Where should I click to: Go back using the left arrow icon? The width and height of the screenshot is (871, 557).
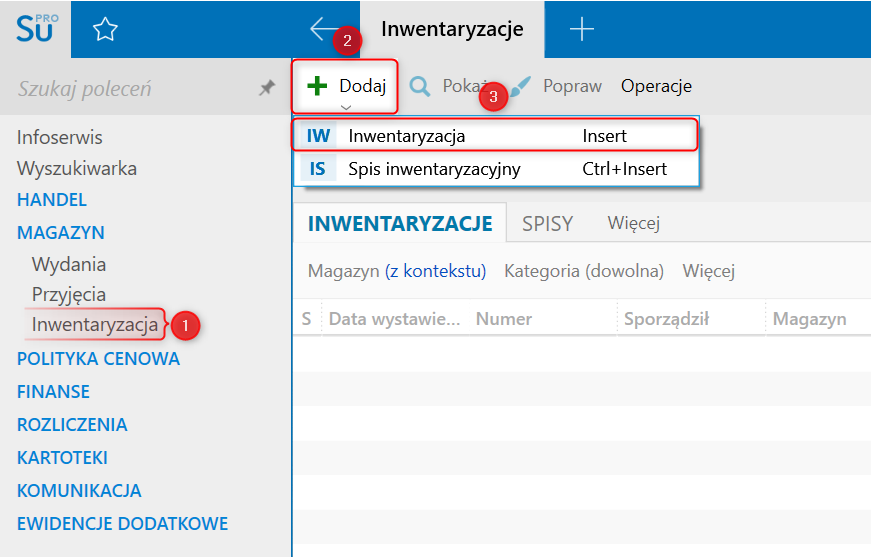(x=325, y=29)
